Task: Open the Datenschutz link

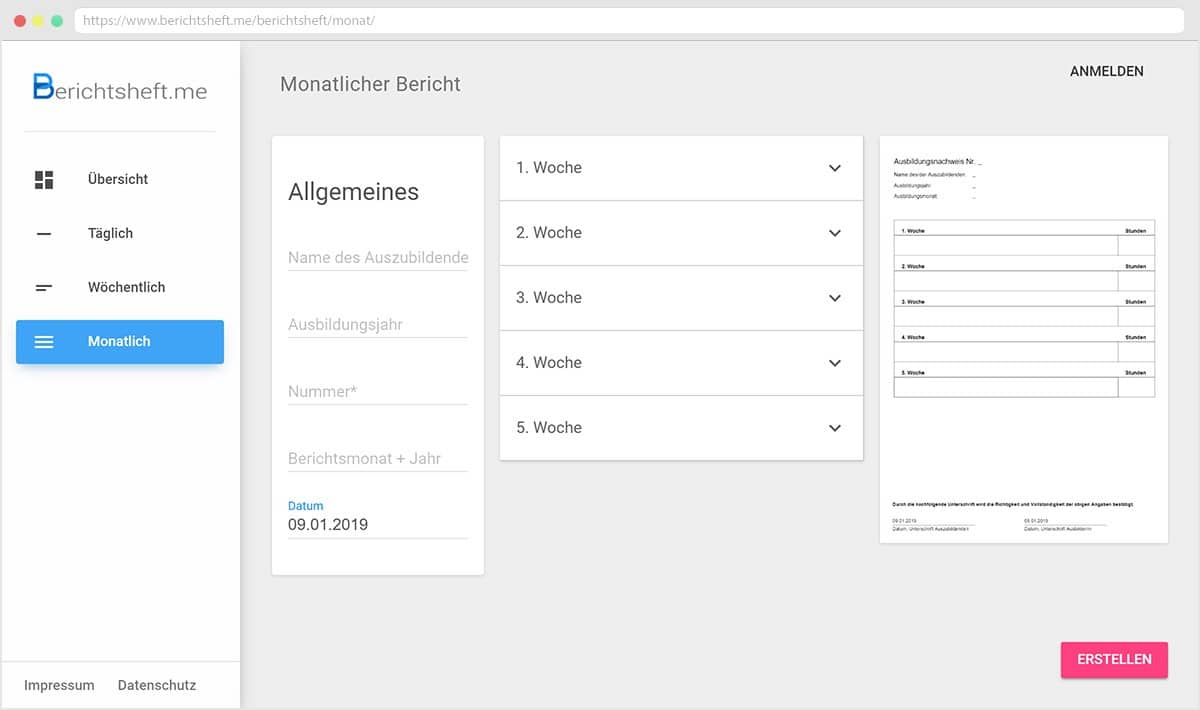Action: (x=157, y=686)
